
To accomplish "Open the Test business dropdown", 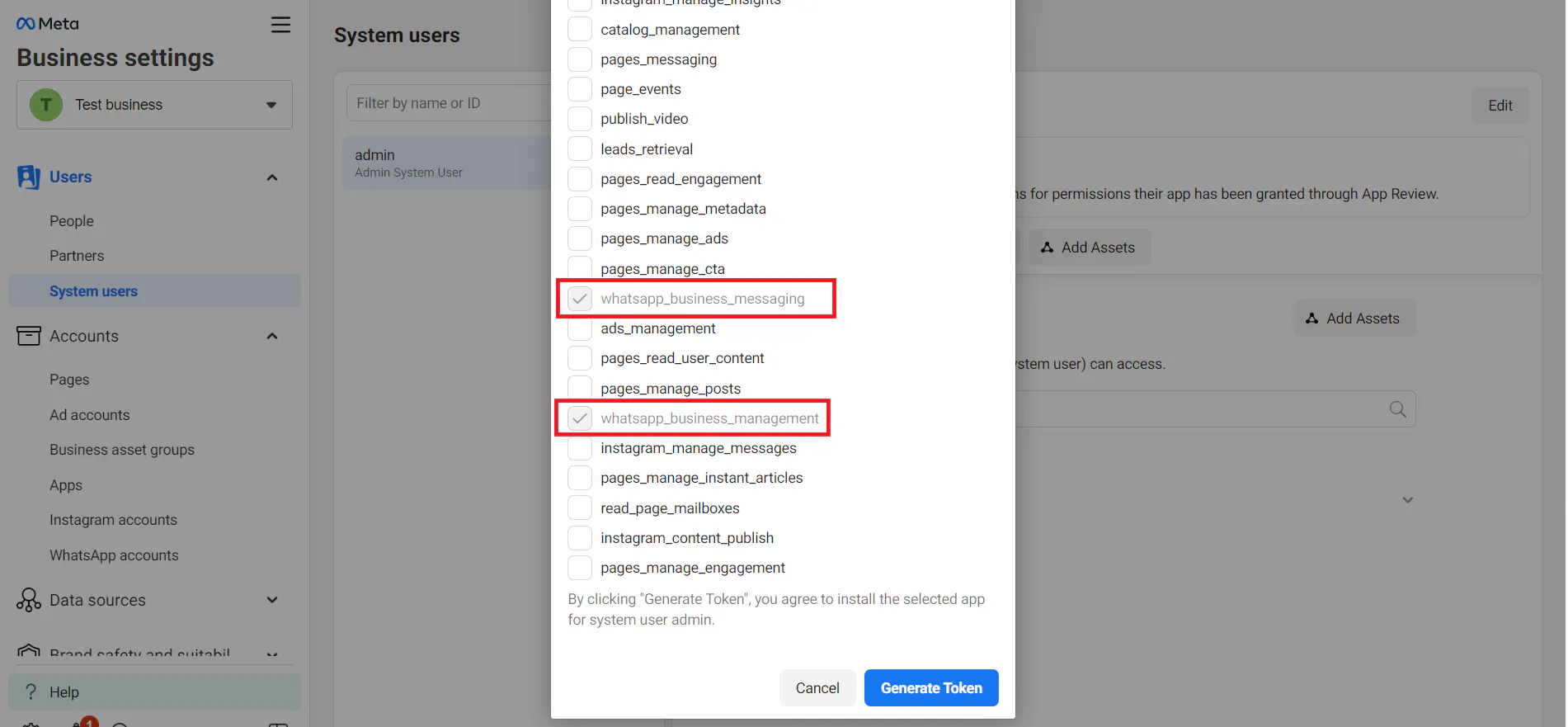I will [x=154, y=105].
